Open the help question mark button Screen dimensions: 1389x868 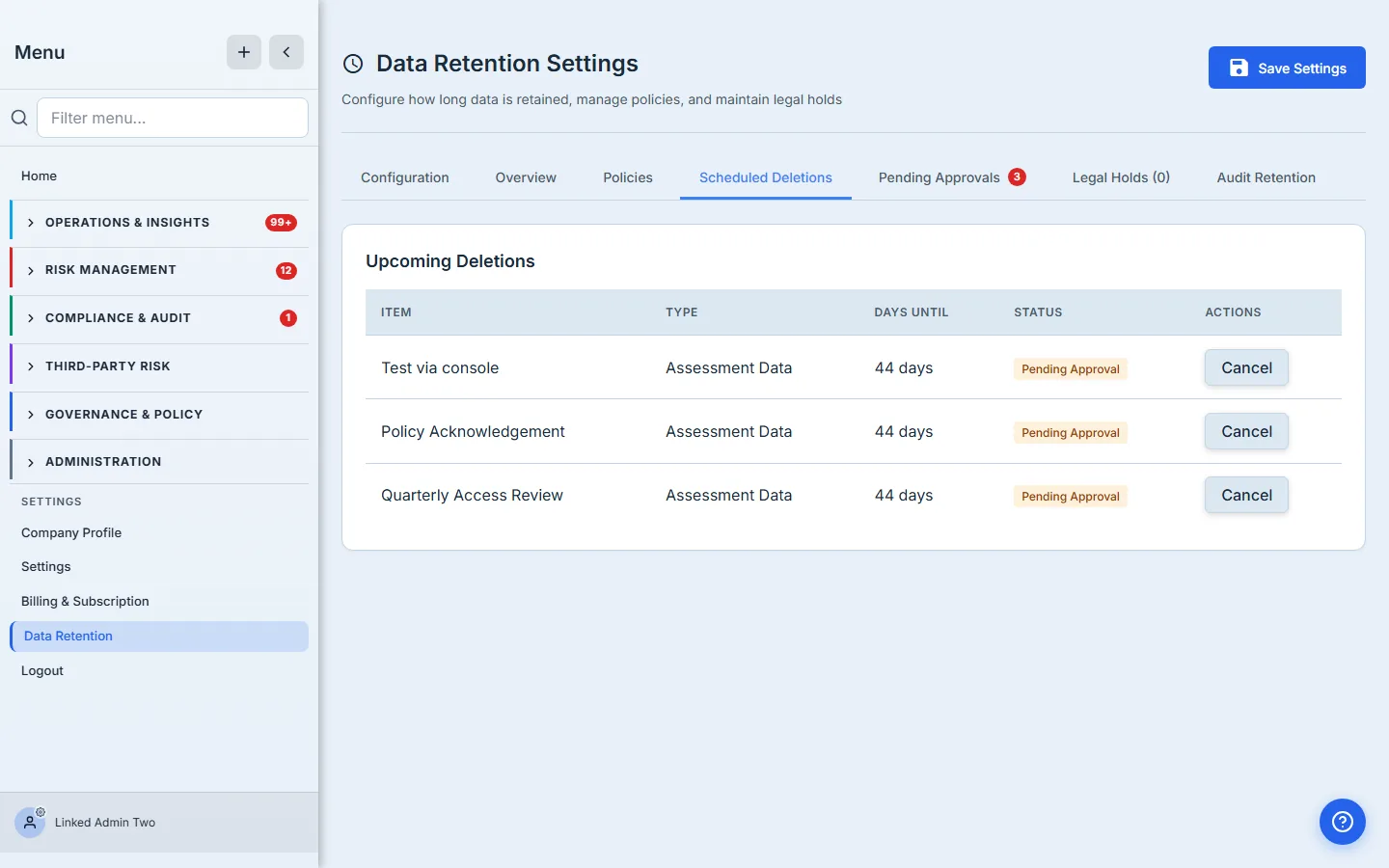pos(1343,822)
